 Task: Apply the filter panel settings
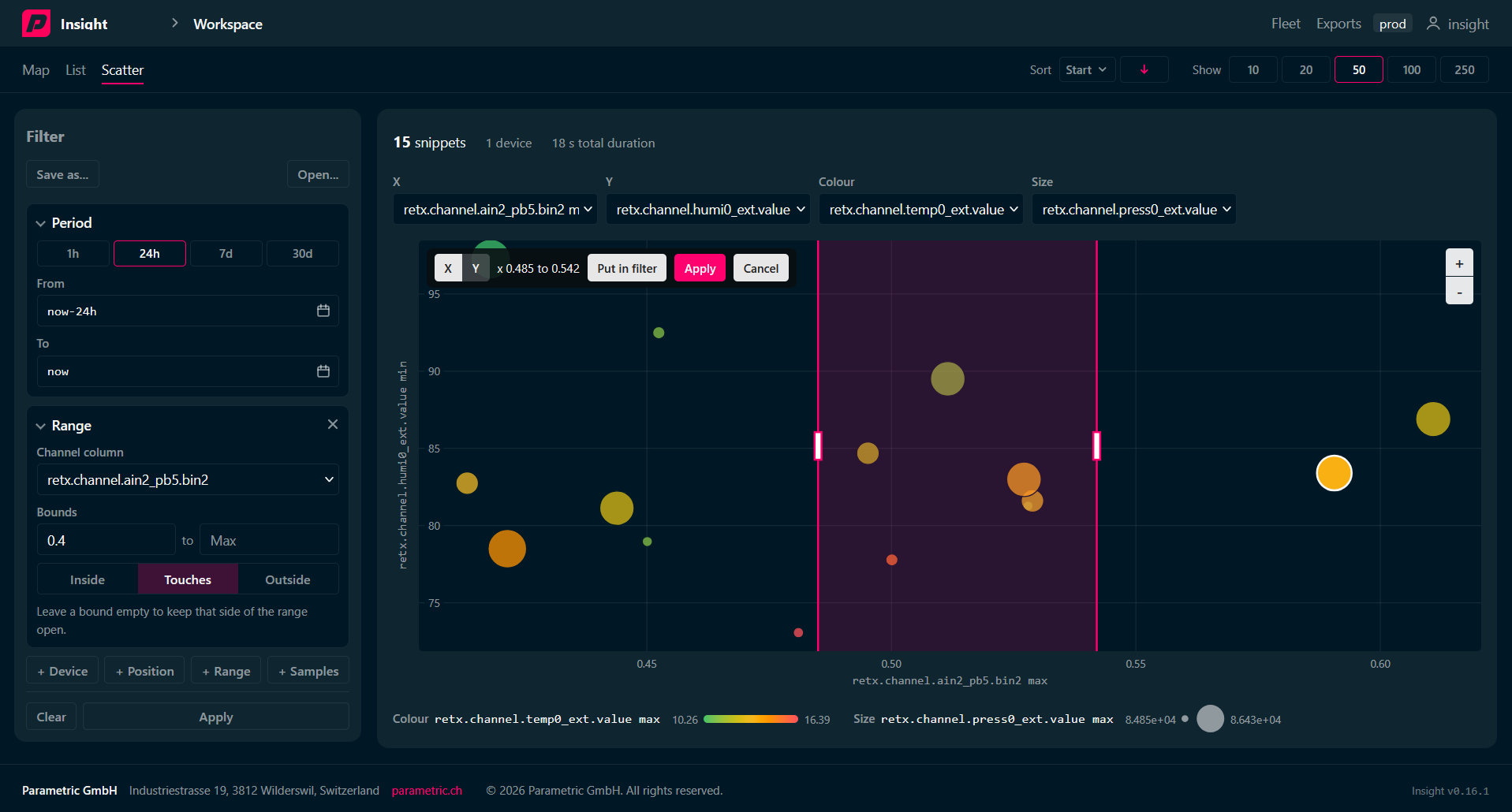click(x=216, y=717)
